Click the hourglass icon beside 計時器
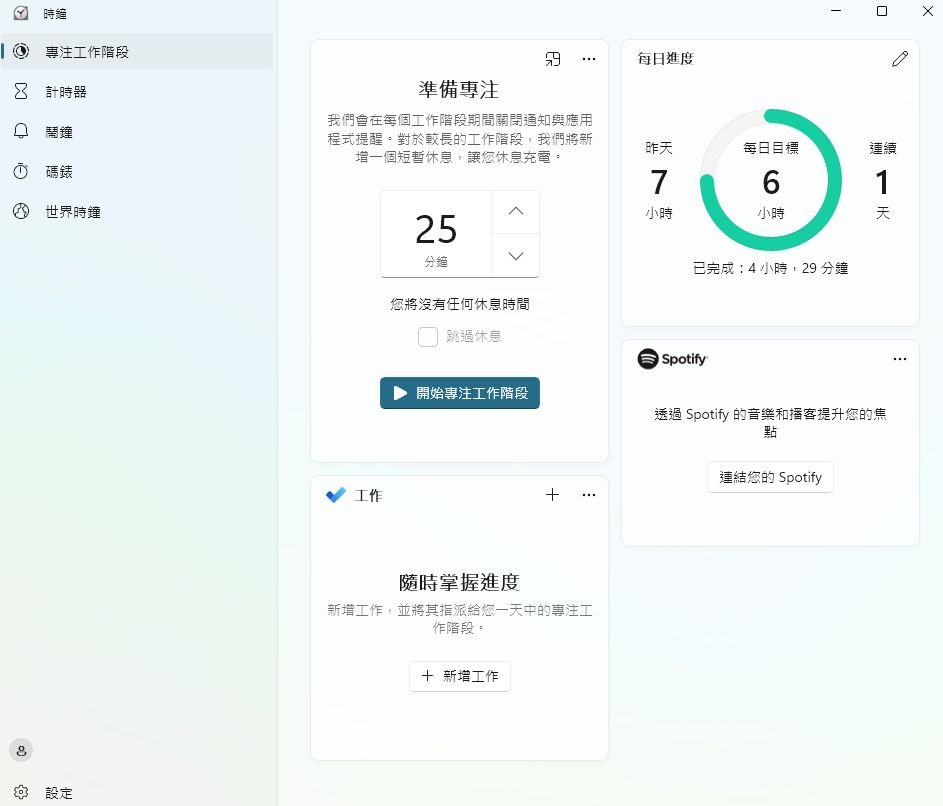943x806 pixels. click(x=21, y=91)
